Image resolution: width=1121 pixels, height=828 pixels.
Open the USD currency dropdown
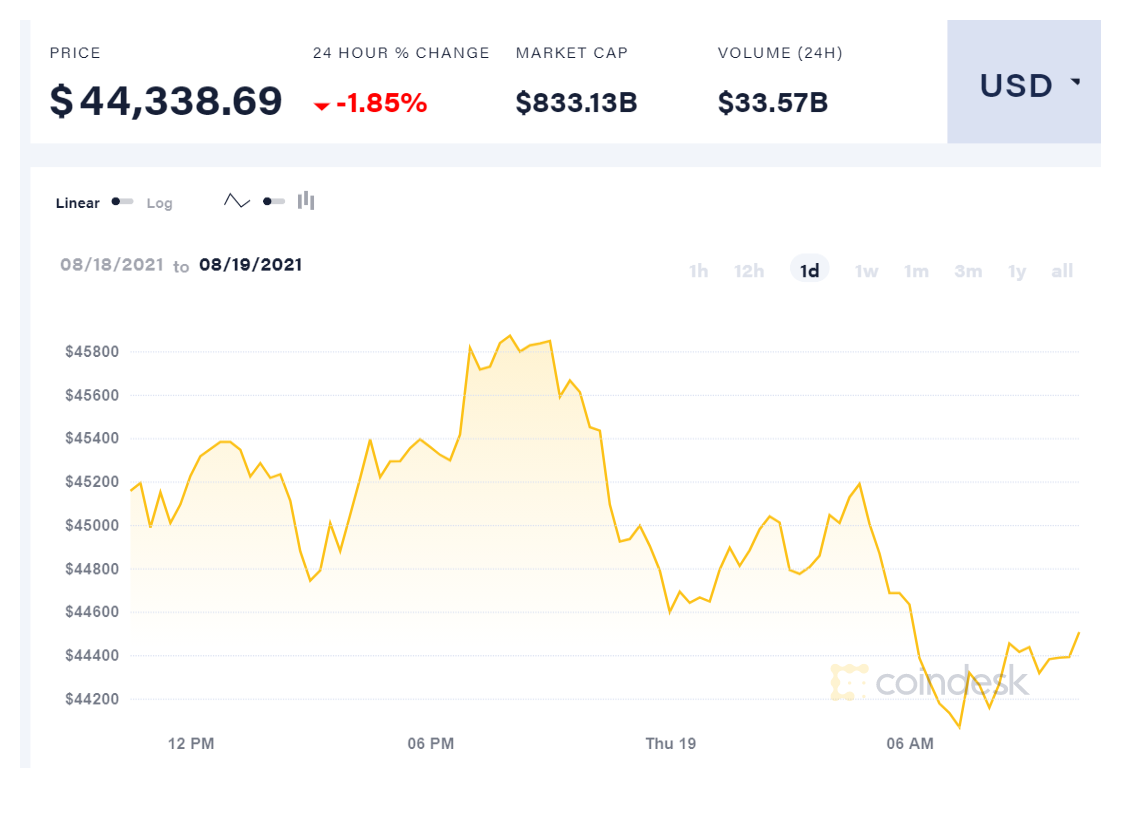click(1024, 86)
